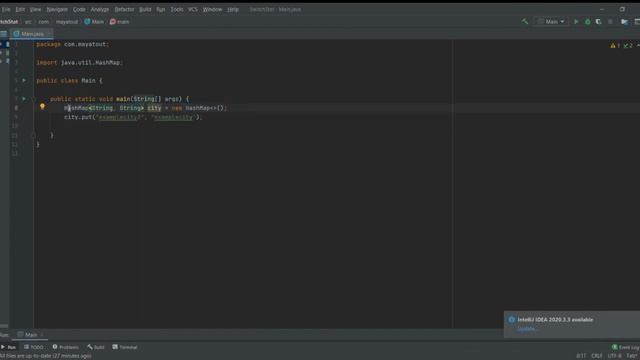Click the mayatout breadcrumb

tap(67, 22)
